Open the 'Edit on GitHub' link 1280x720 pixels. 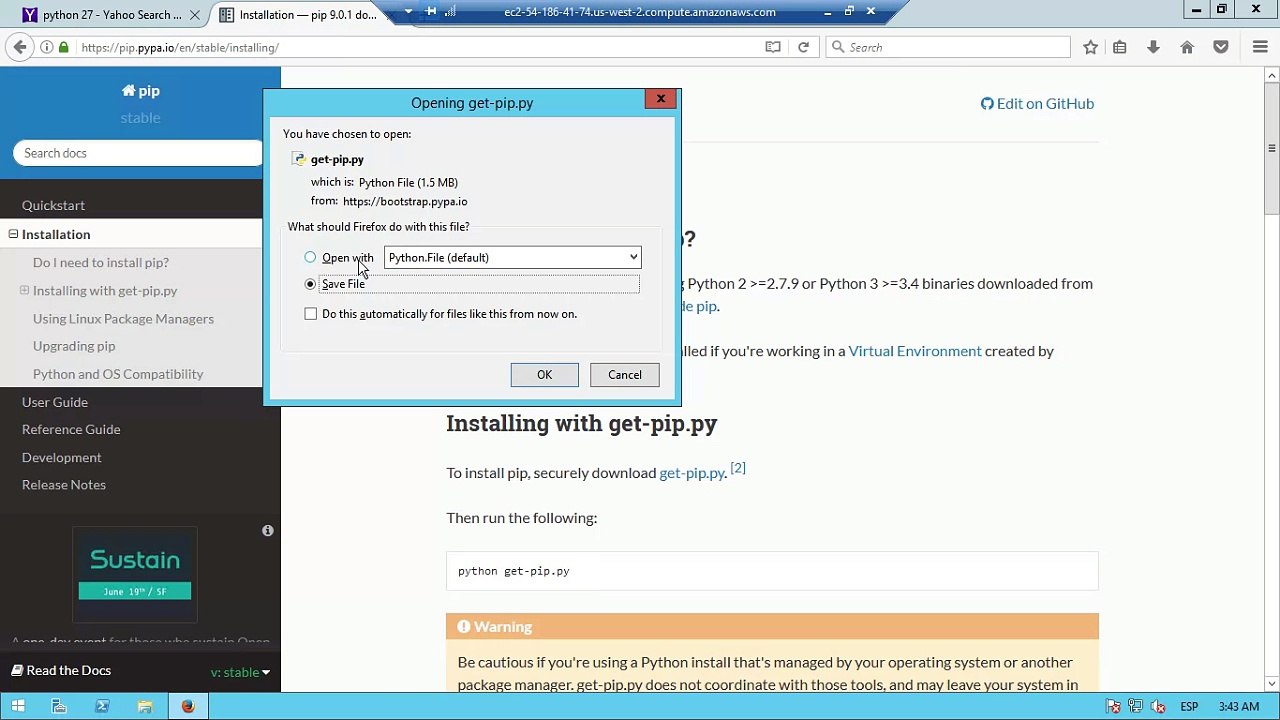click(1037, 103)
